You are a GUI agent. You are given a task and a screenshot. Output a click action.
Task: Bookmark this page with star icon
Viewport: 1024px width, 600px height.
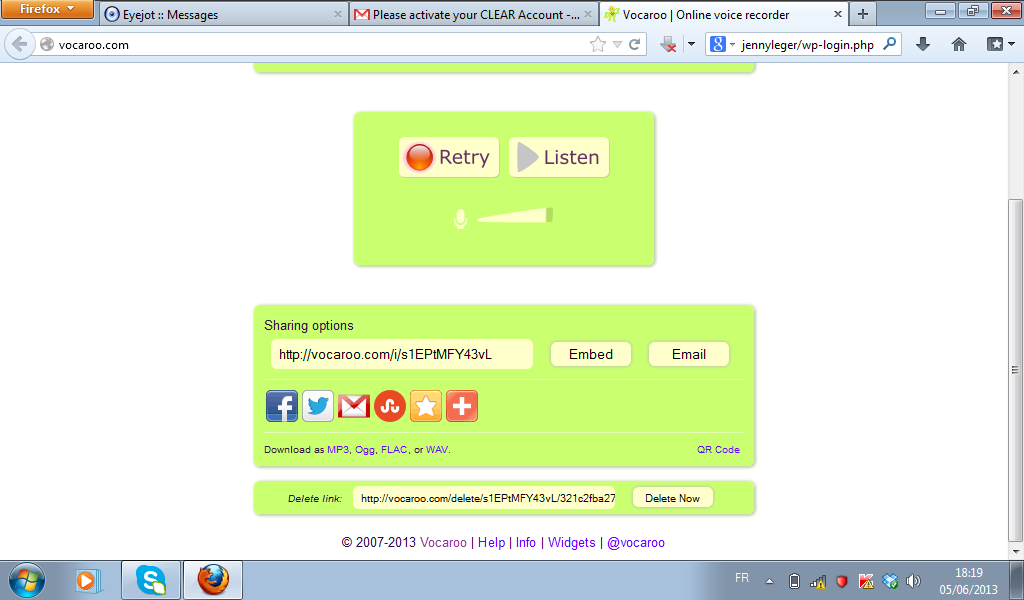(x=598, y=44)
